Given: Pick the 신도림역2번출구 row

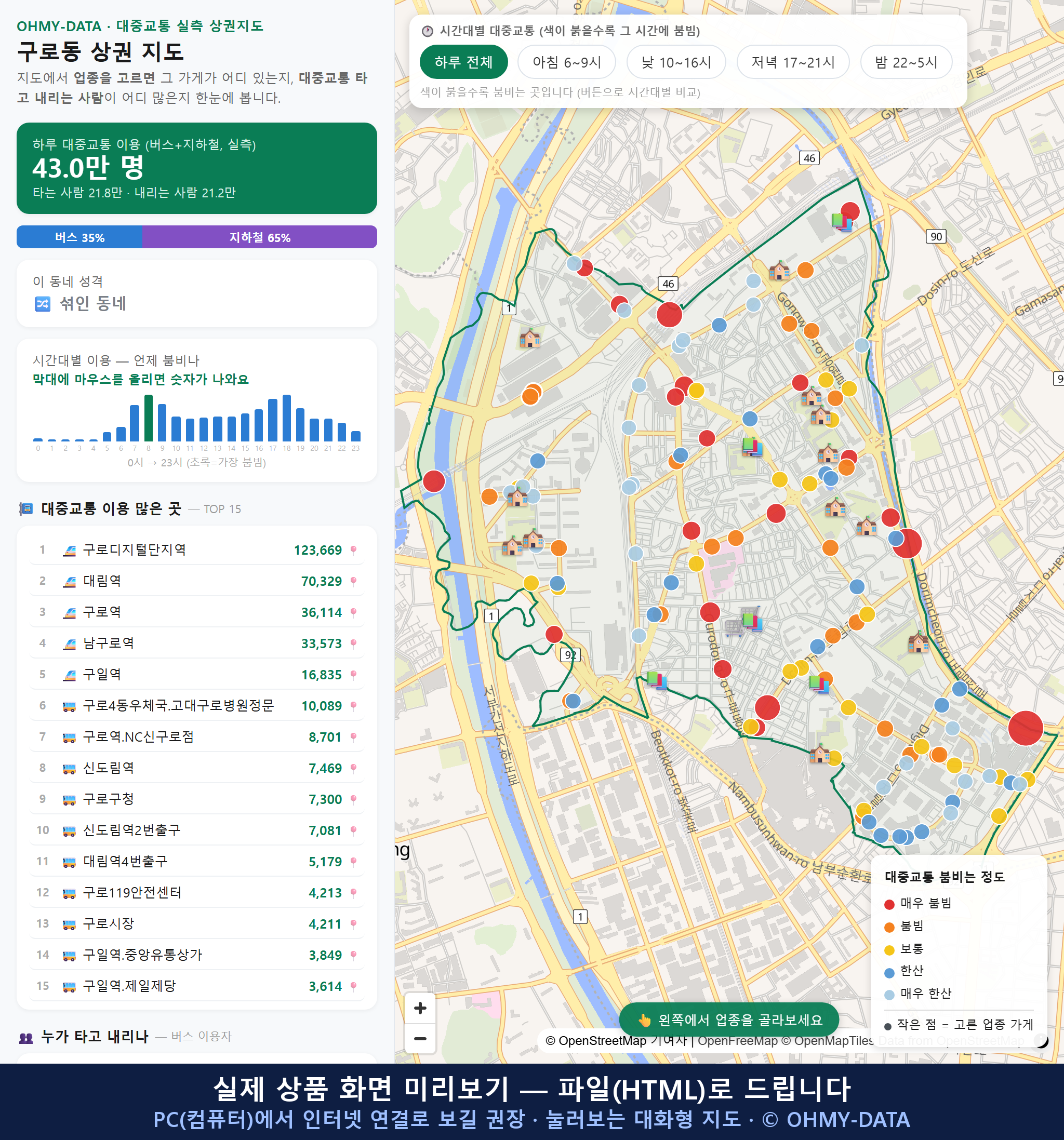Looking at the screenshot, I should coord(197,830).
